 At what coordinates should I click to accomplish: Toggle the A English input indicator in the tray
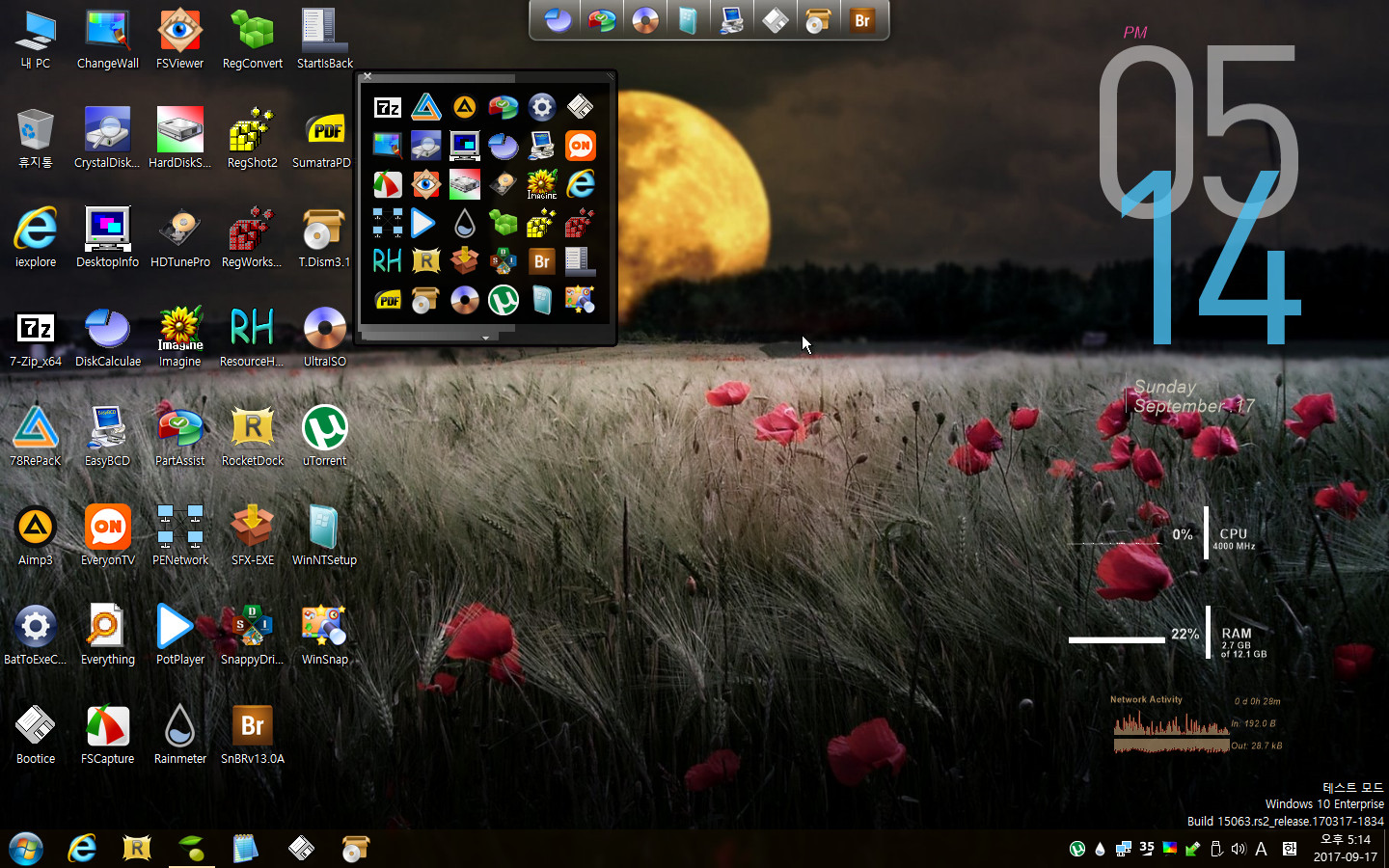pos(1261,849)
